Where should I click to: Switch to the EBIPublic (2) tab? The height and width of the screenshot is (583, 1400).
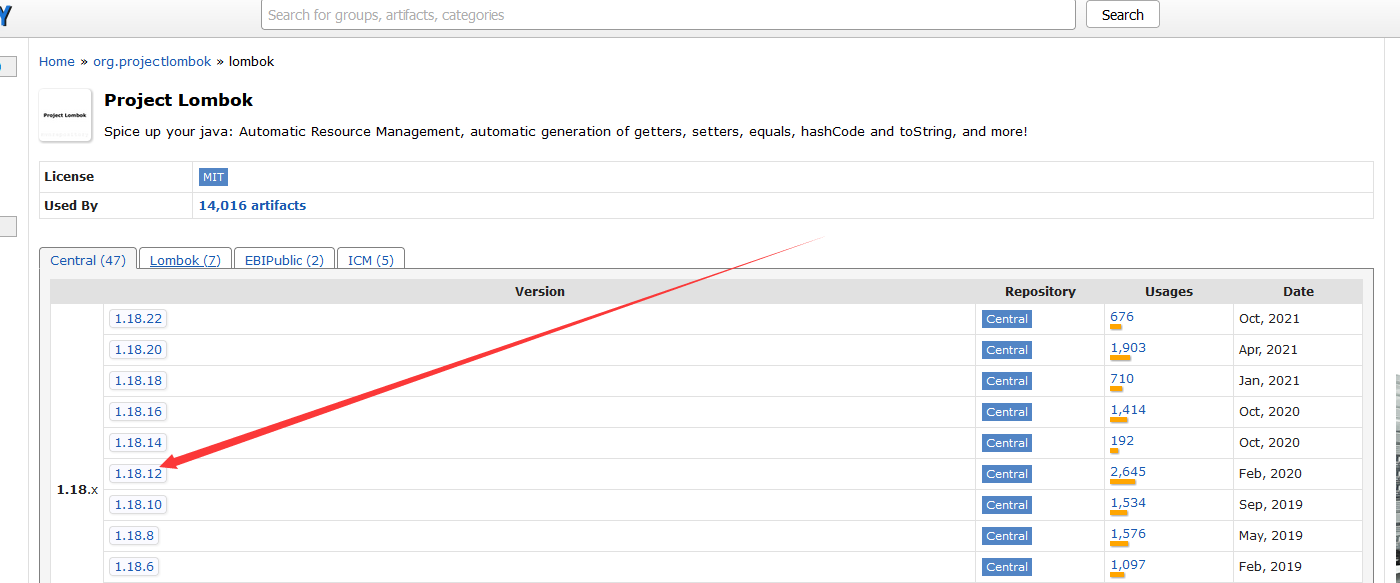tap(284, 260)
